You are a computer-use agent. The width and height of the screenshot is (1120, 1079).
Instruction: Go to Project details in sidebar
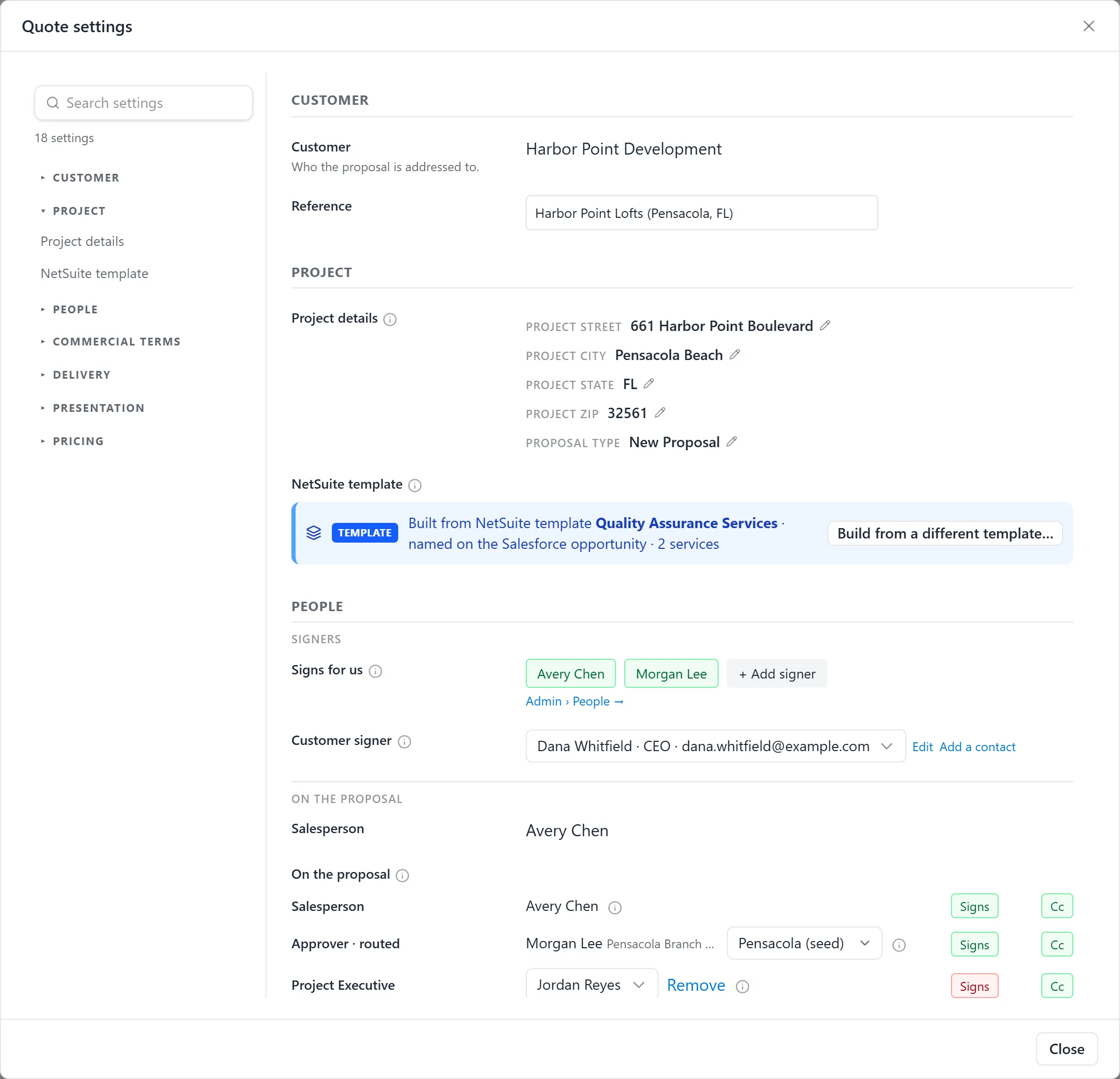coord(82,241)
